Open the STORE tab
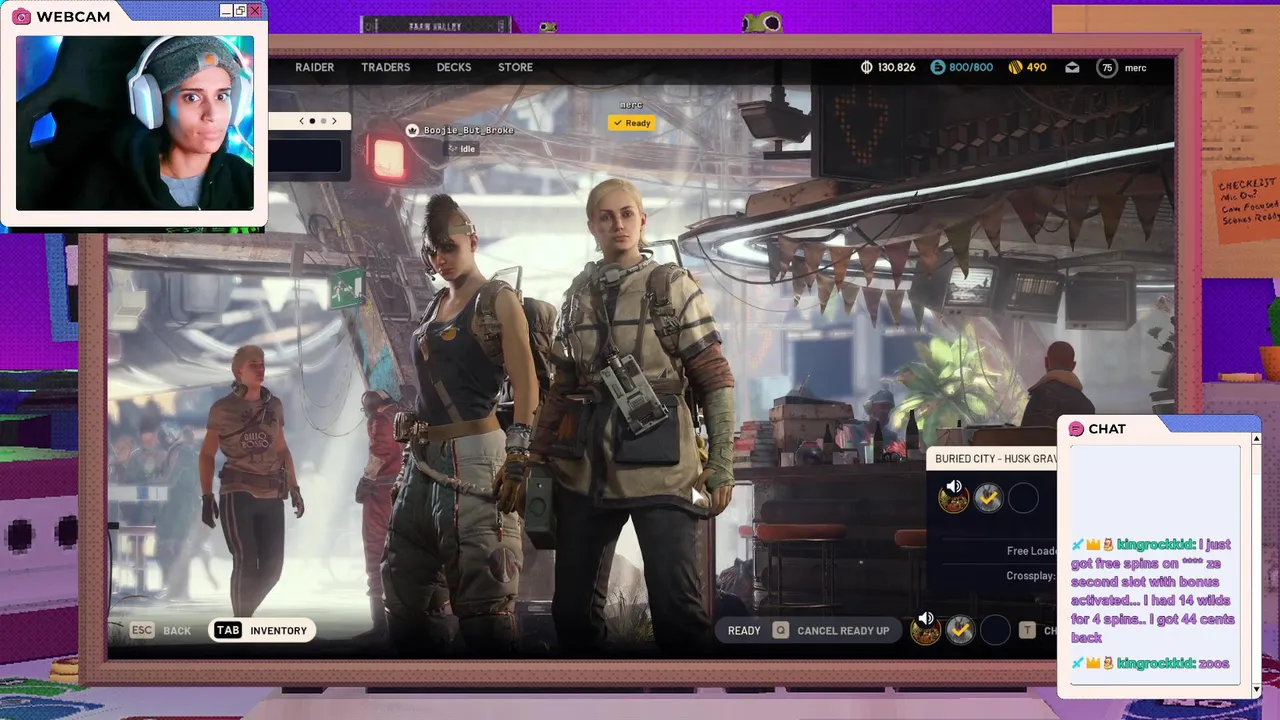Screen dimensions: 1280x720 [515, 67]
